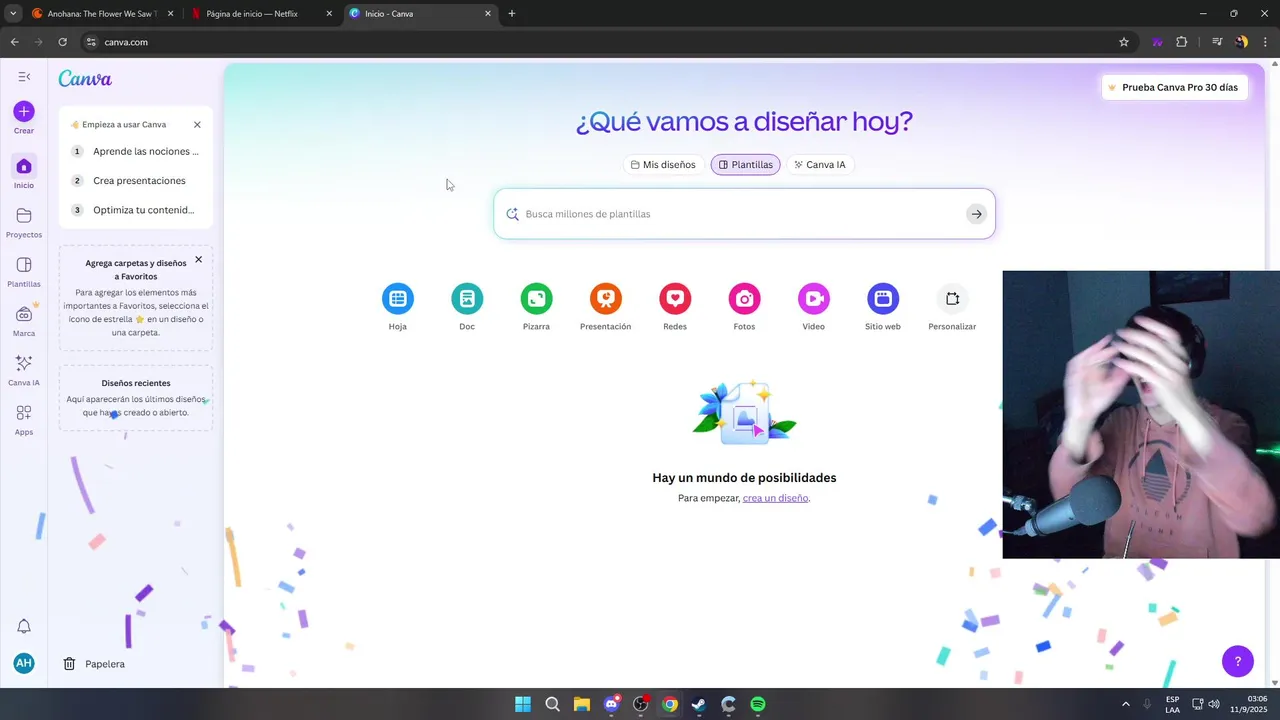
Task: Collapse the Canva sidebar menu icon
Action: click(x=24, y=77)
